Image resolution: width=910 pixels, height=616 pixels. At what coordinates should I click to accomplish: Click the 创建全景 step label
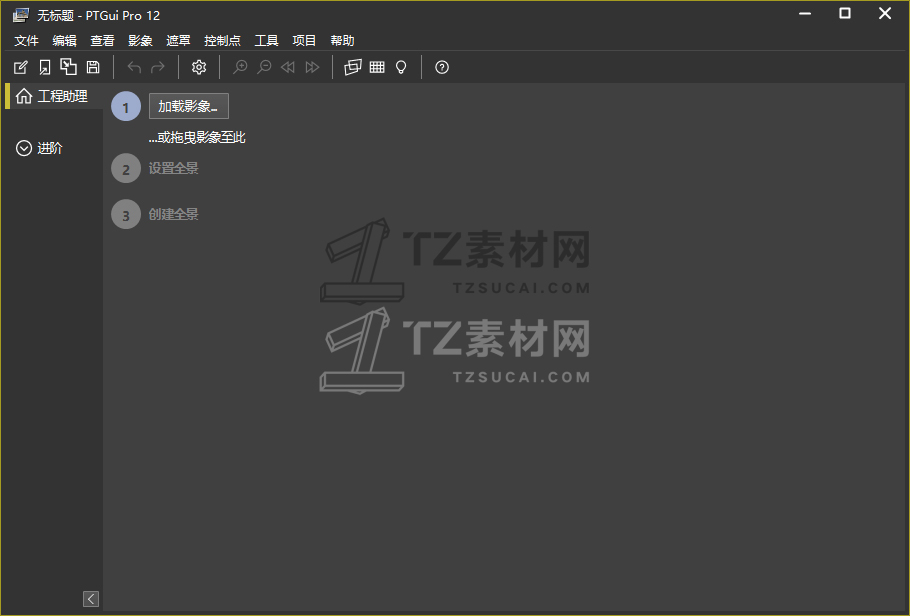click(174, 214)
